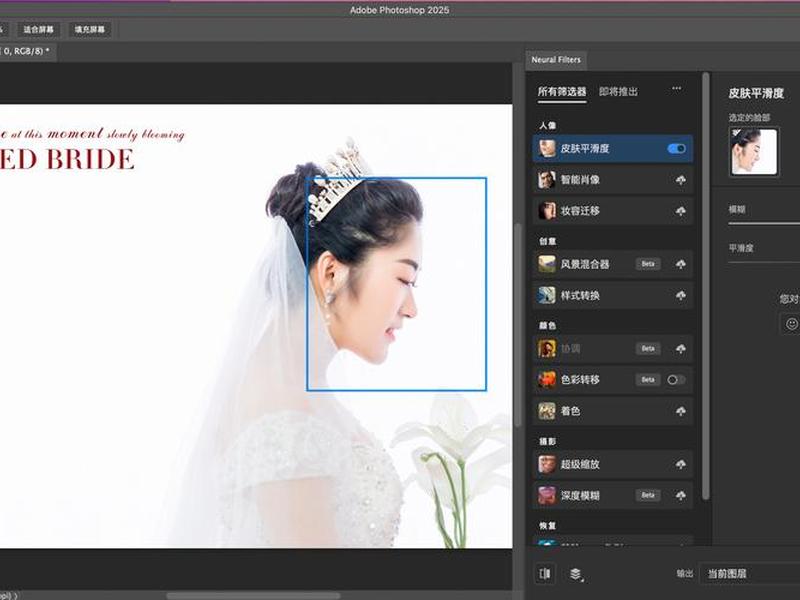Screen dimensions: 800x600
Task: Download the 深度模糊 filter via cloud icon
Action: click(x=681, y=495)
